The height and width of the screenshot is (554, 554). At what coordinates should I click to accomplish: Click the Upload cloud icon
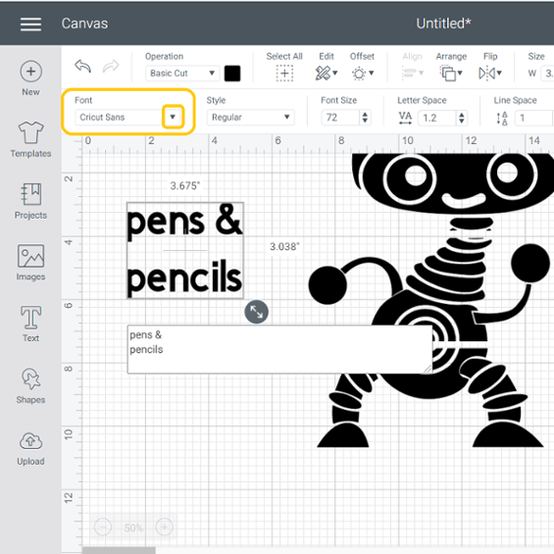(31, 441)
